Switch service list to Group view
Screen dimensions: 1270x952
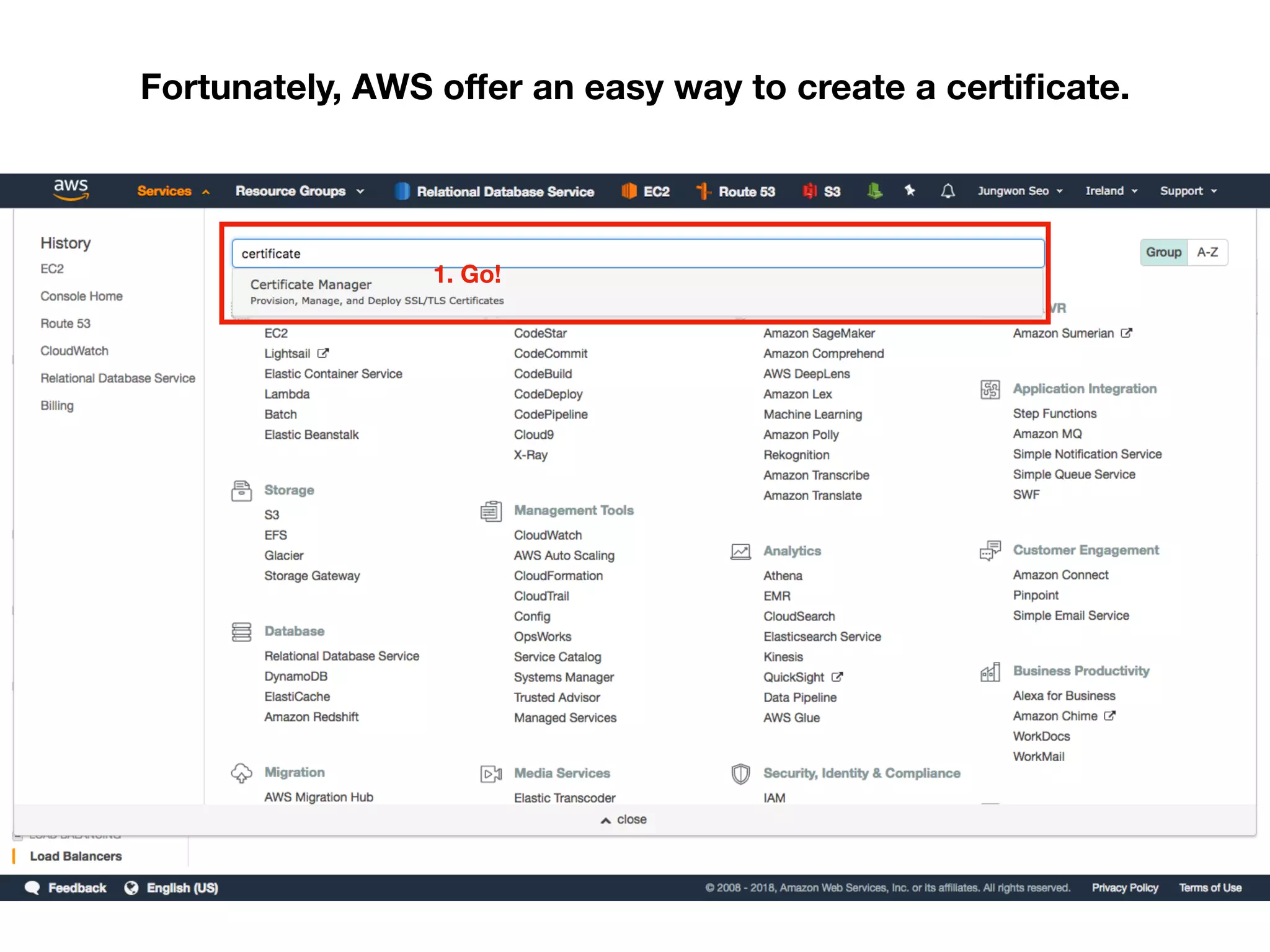pos(1164,252)
